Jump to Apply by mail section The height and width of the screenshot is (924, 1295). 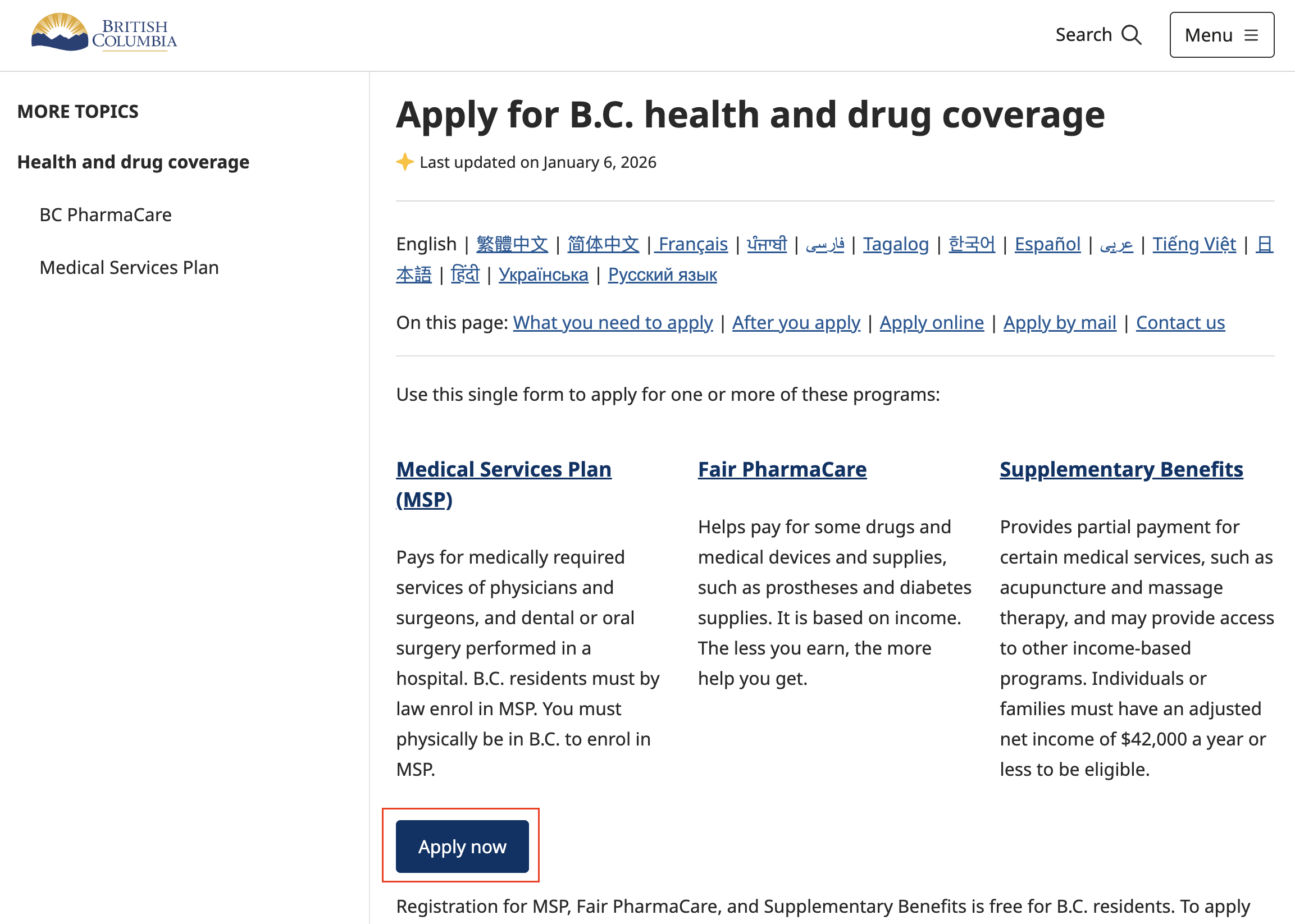1059,323
